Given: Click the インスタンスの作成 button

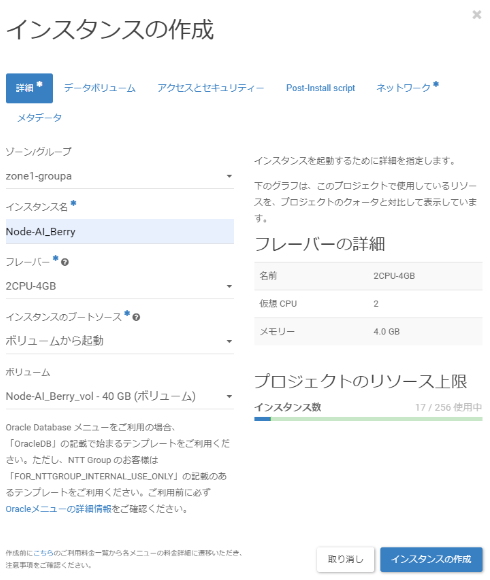Looking at the screenshot, I should click(x=431, y=559).
